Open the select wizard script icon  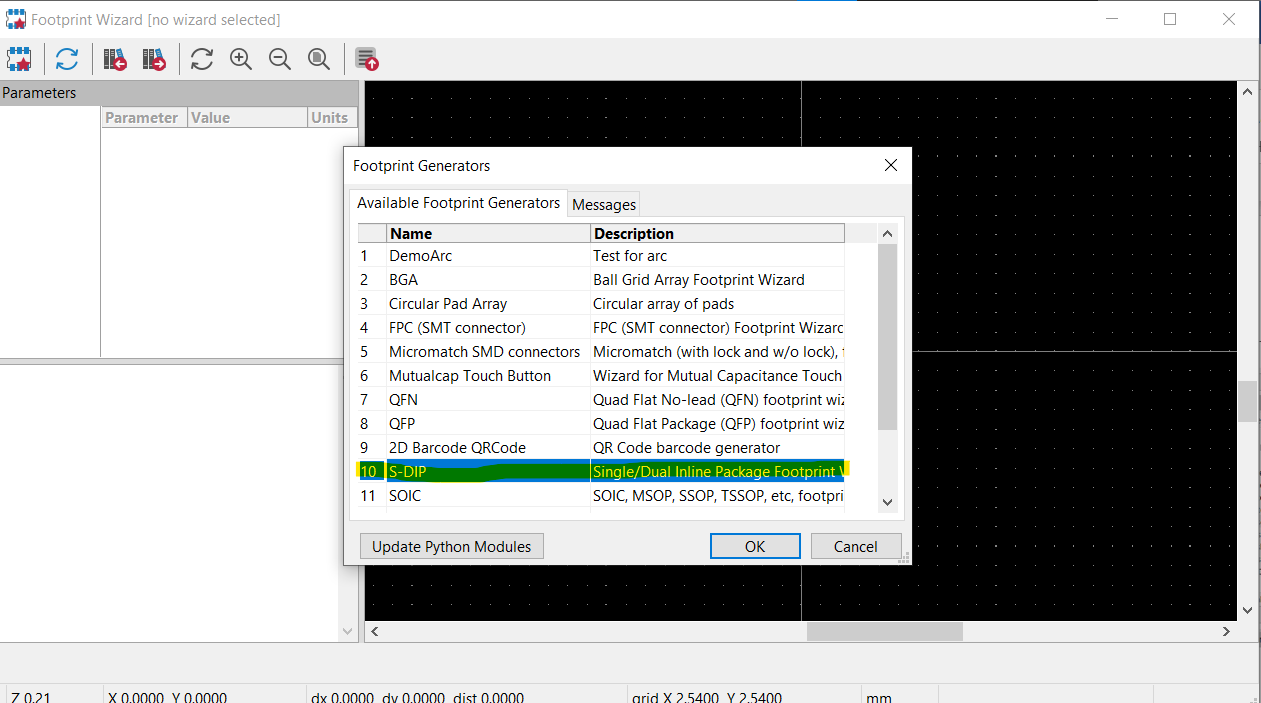19,59
